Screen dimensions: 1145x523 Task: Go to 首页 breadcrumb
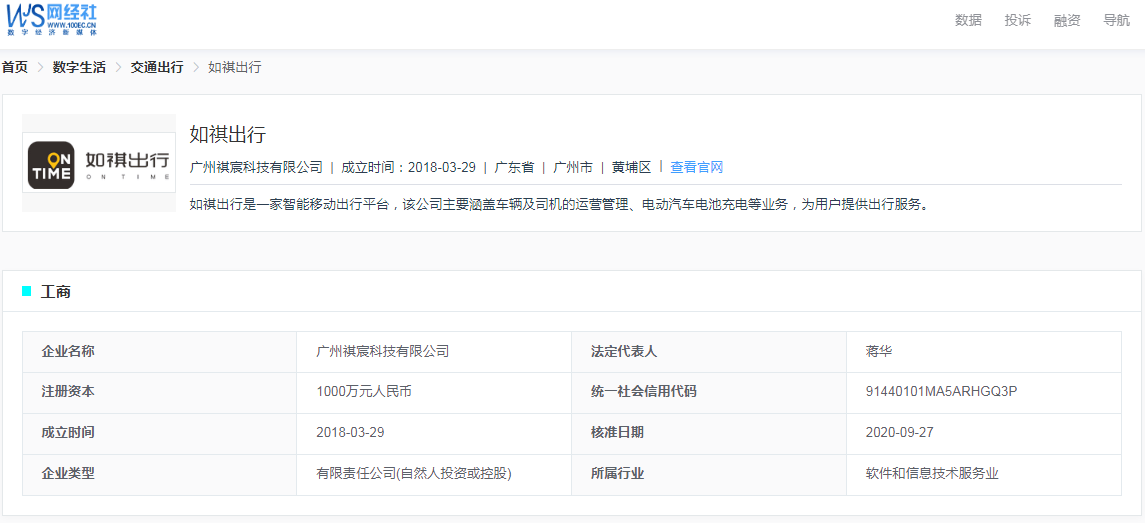coord(15,67)
